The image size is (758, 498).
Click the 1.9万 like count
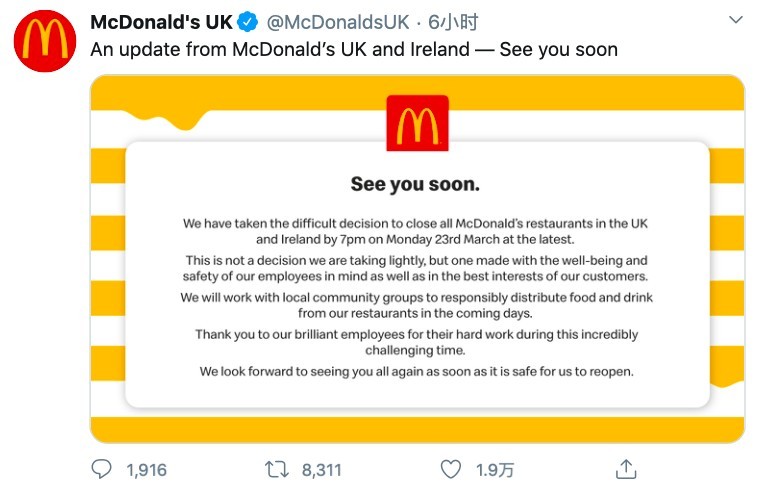[x=492, y=469]
